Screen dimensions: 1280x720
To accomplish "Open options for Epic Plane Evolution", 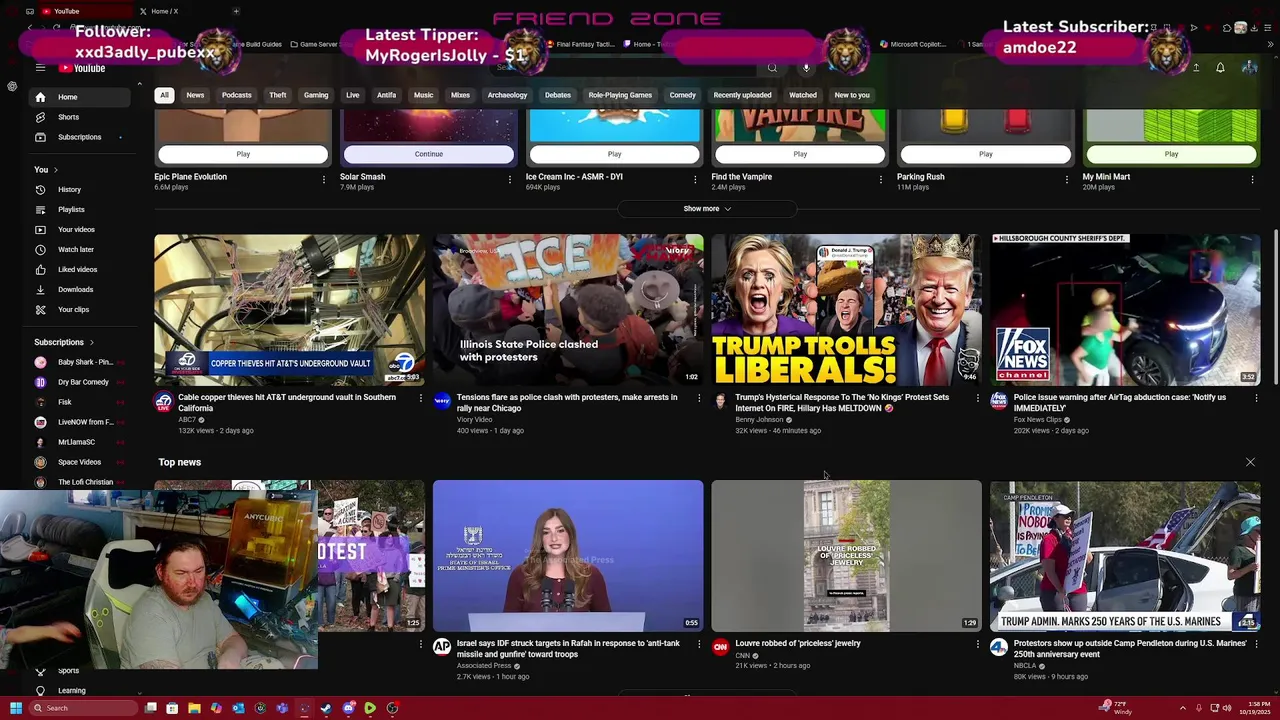I will pos(323,180).
